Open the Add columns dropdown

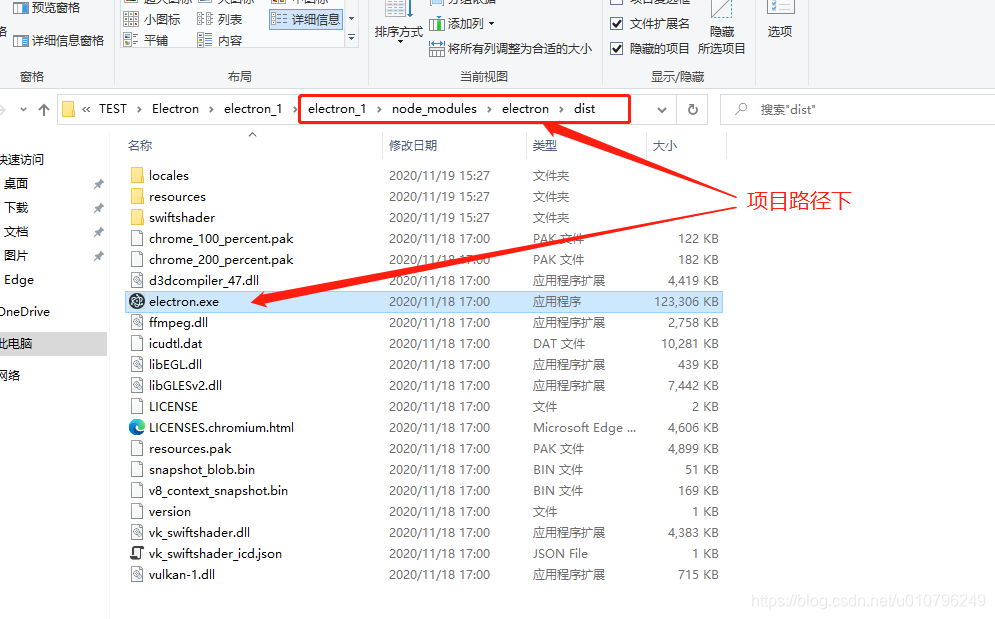pyautogui.click(x=462, y=23)
